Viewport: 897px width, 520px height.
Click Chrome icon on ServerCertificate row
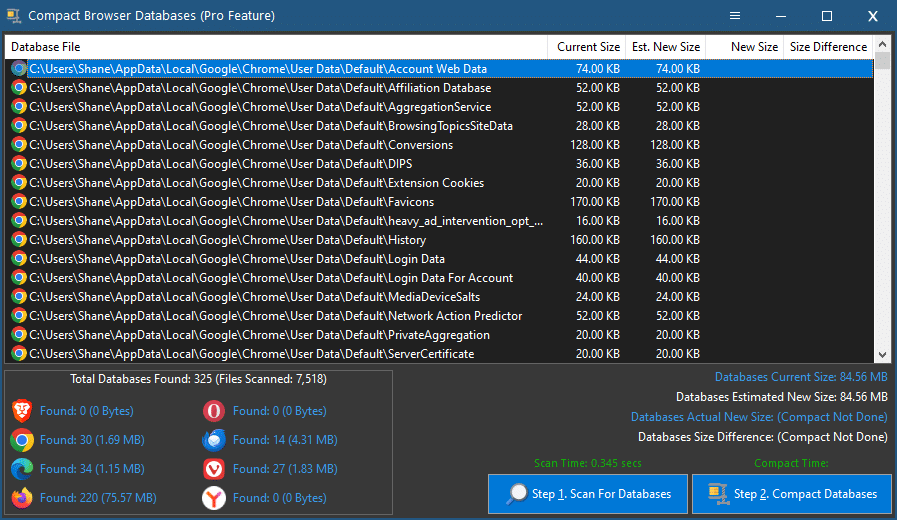pyautogui.click(x=19, y=354)
